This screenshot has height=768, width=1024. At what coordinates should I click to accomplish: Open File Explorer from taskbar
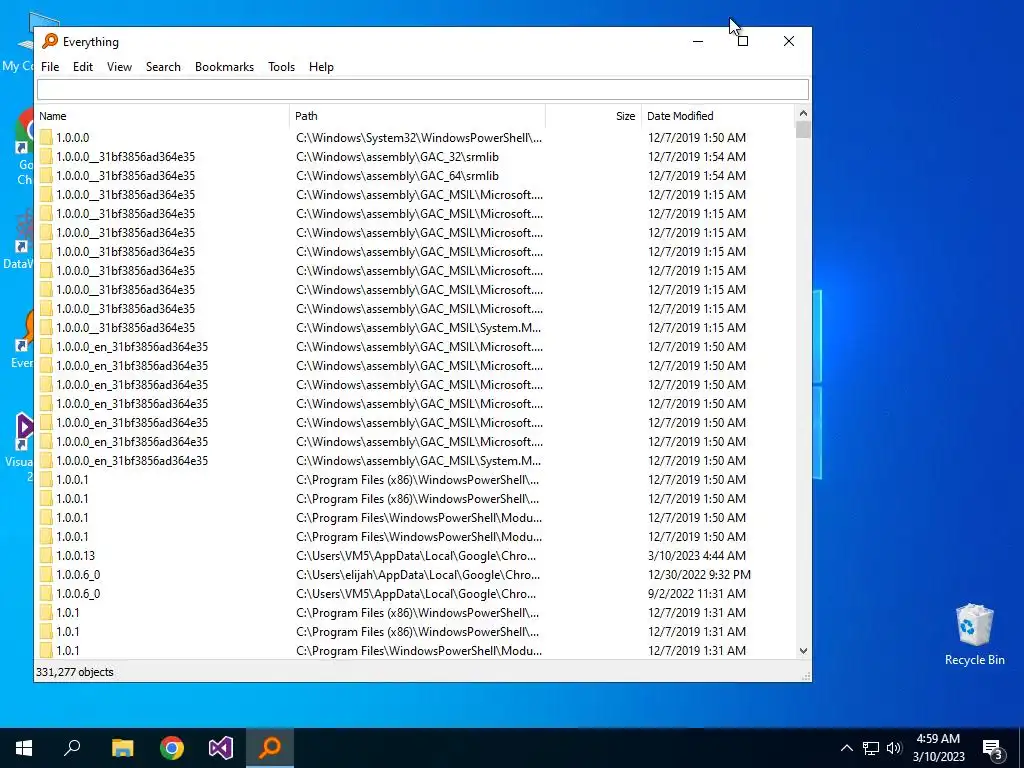122,748
